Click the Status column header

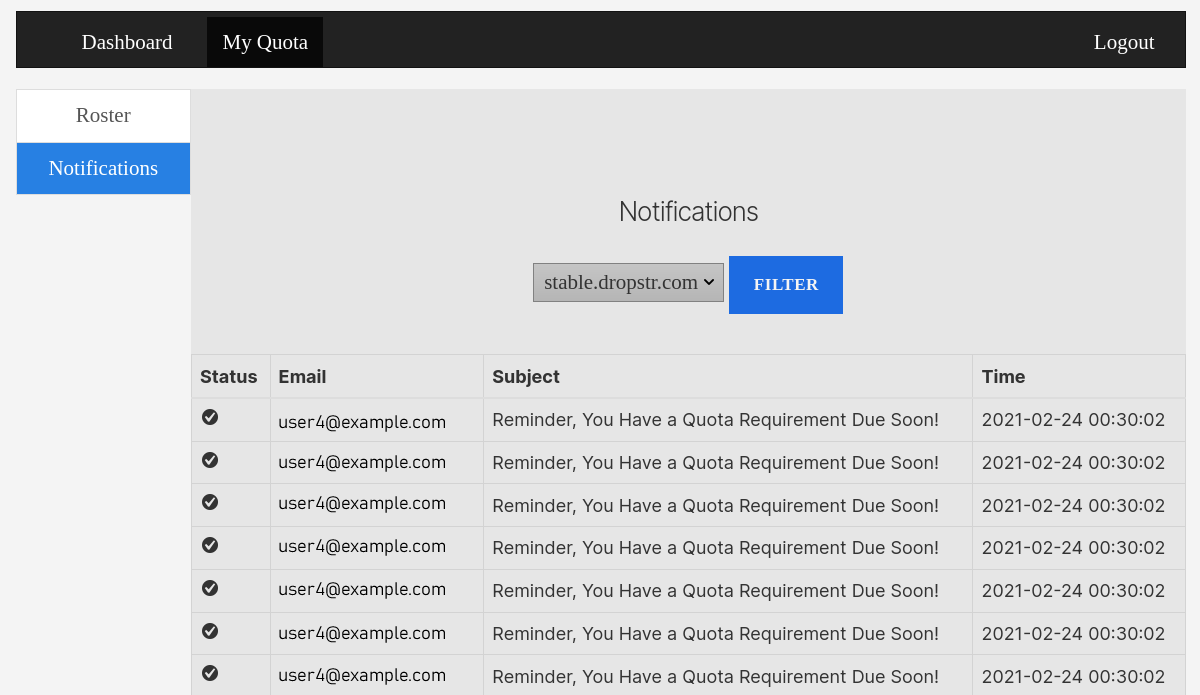click(x=229, y=377)
